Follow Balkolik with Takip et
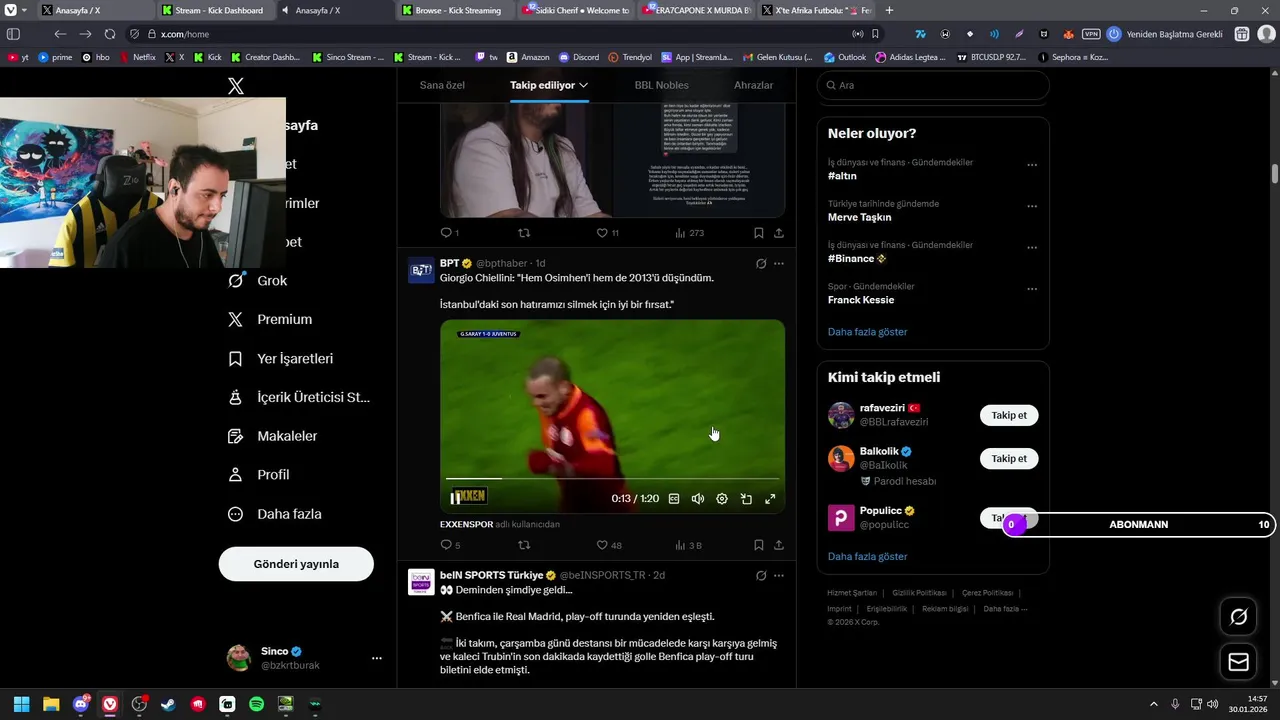 (1009, 459)
